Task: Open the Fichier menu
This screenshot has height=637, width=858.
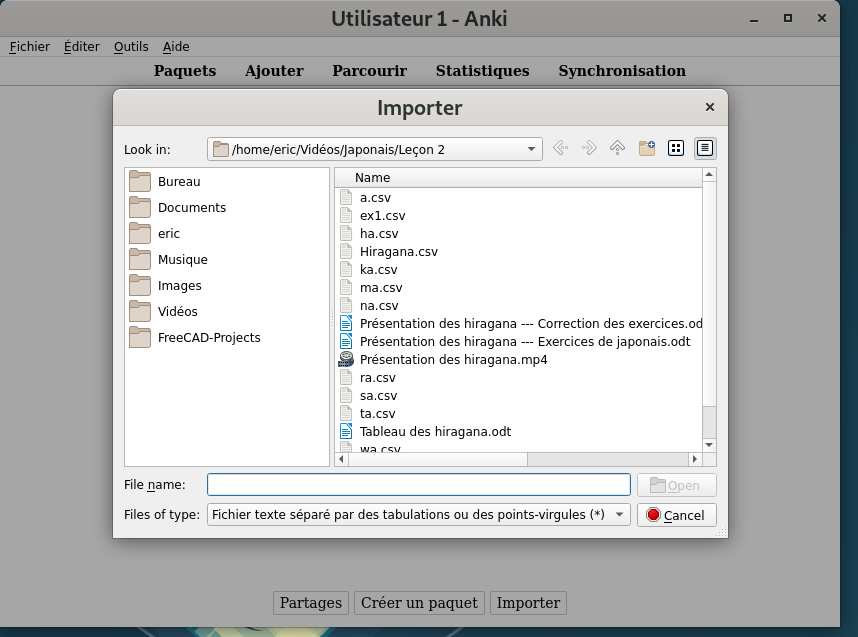Action: [29, 46]
